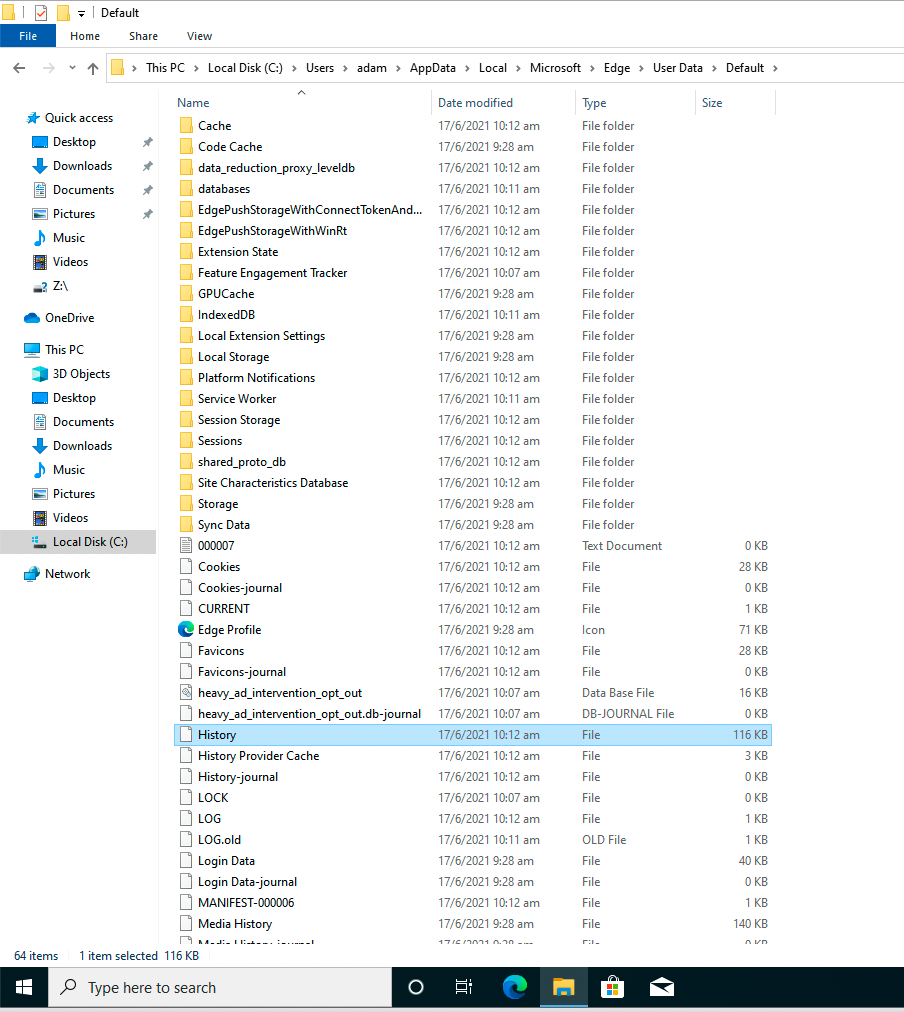Launch Microsoft Edge from the taskbar
904x1012 pixels.
pyautogui.click(x=514, y=987)
